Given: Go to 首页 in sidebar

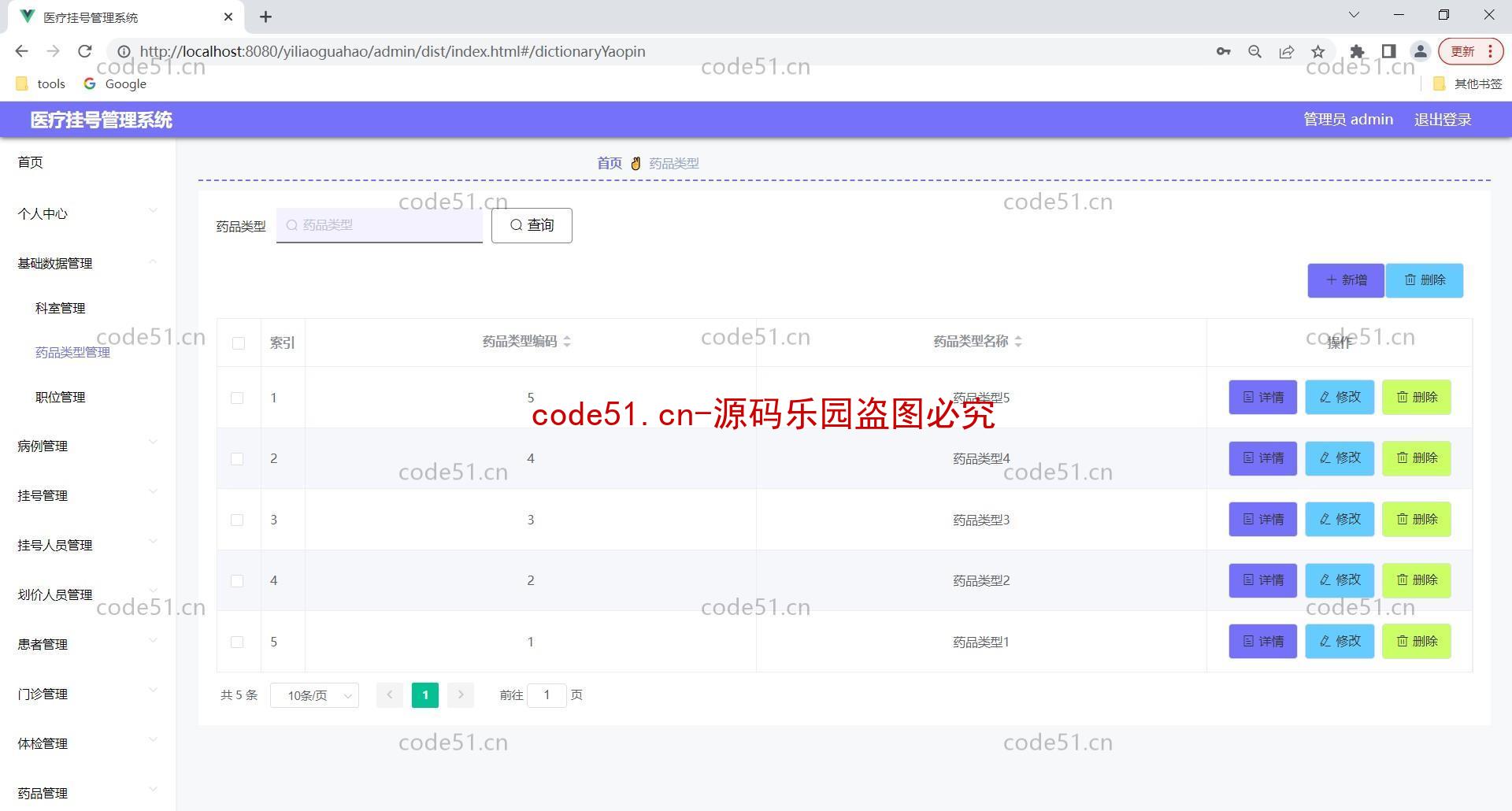Looking at the screenshot, I should coord(87,162).
